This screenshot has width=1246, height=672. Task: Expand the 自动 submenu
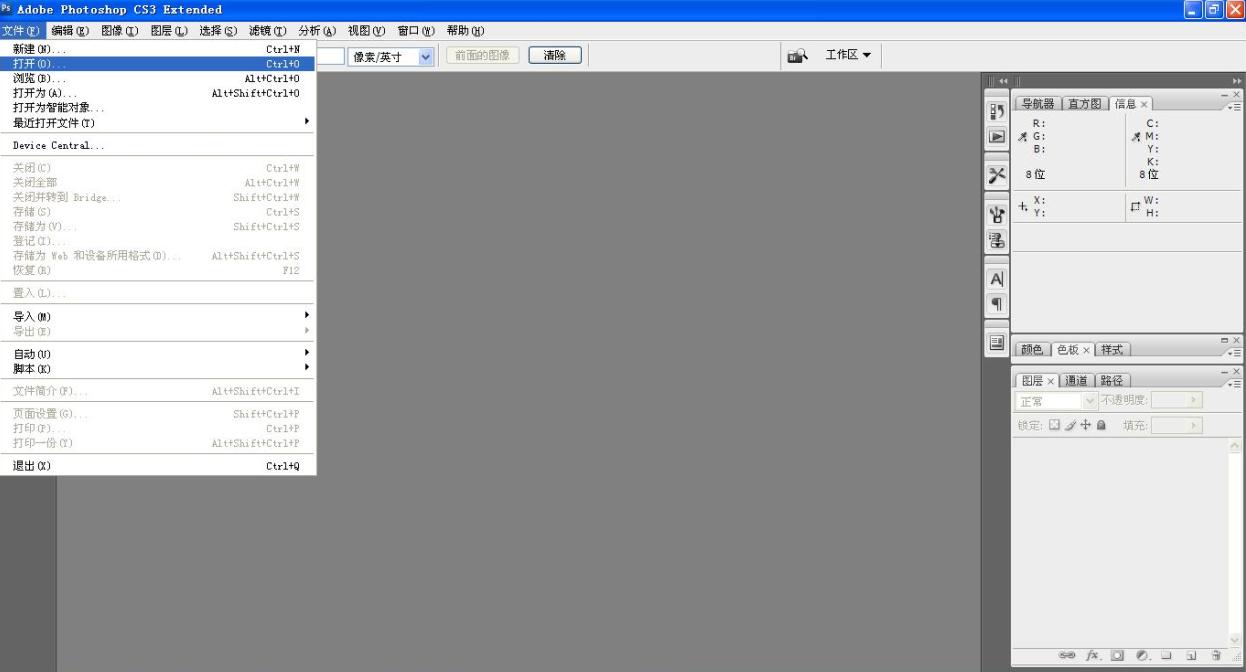[158, 353]
